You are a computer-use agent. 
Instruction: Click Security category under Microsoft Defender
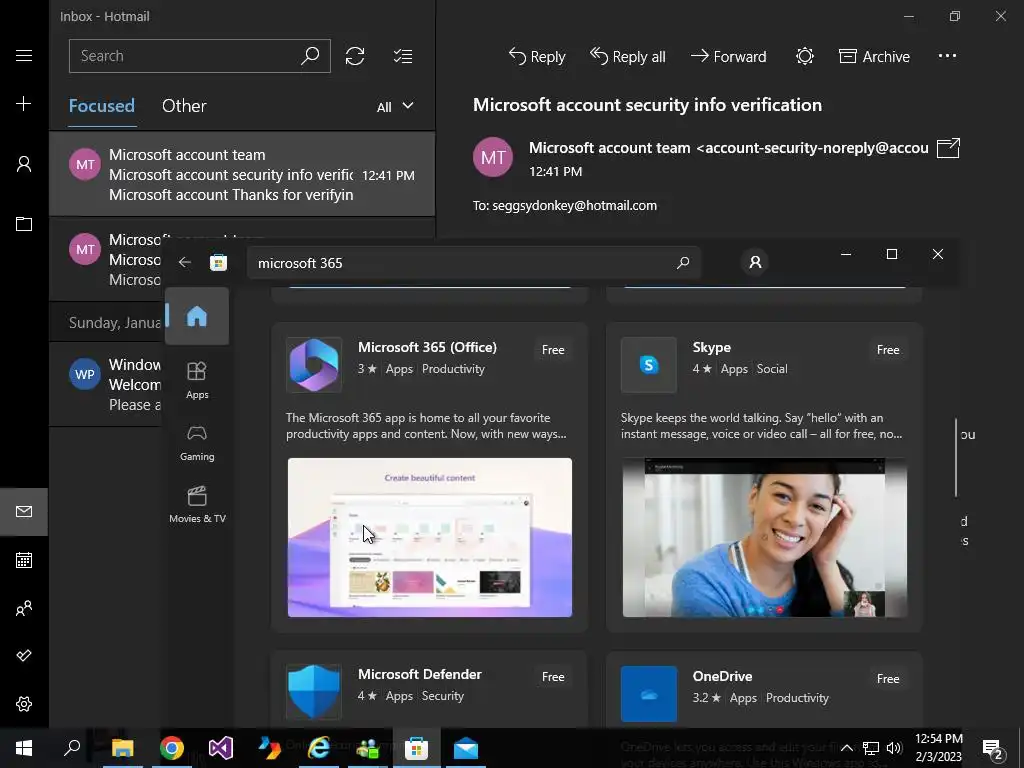tap(443, 696)
